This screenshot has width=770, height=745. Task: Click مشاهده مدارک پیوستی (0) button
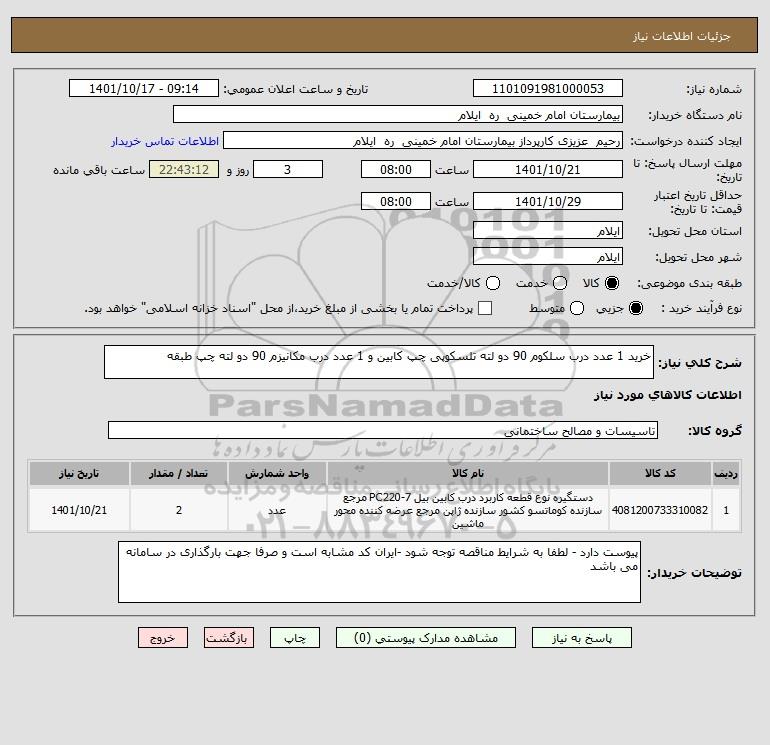(x=426, y=638)
